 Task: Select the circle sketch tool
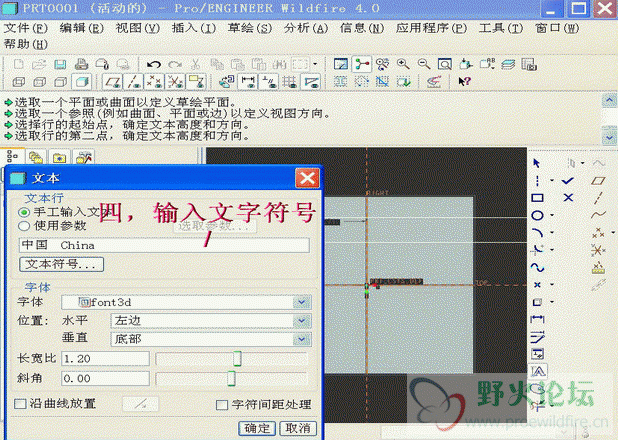pyautogui.click(x=537, y=215)
